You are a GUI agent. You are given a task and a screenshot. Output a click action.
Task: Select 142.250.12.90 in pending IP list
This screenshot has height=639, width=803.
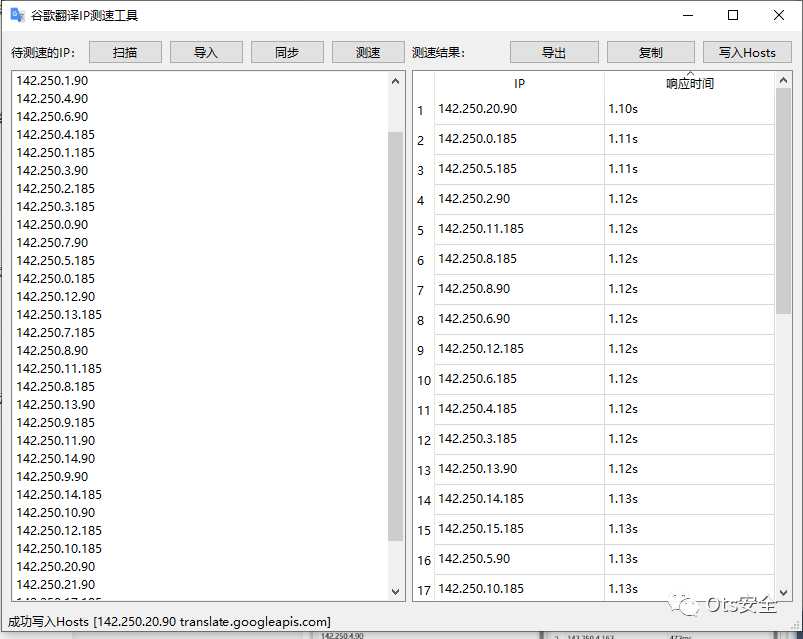coord(56,296)
